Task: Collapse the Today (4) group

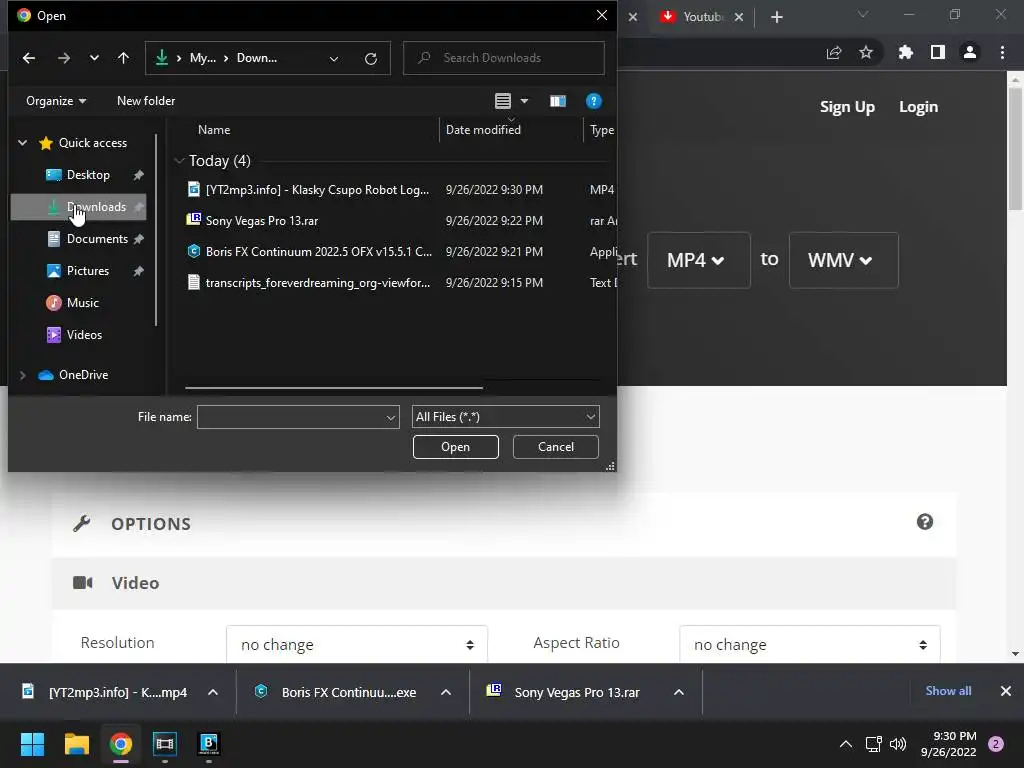Action: pyautogui.click(x=180, y=161)
